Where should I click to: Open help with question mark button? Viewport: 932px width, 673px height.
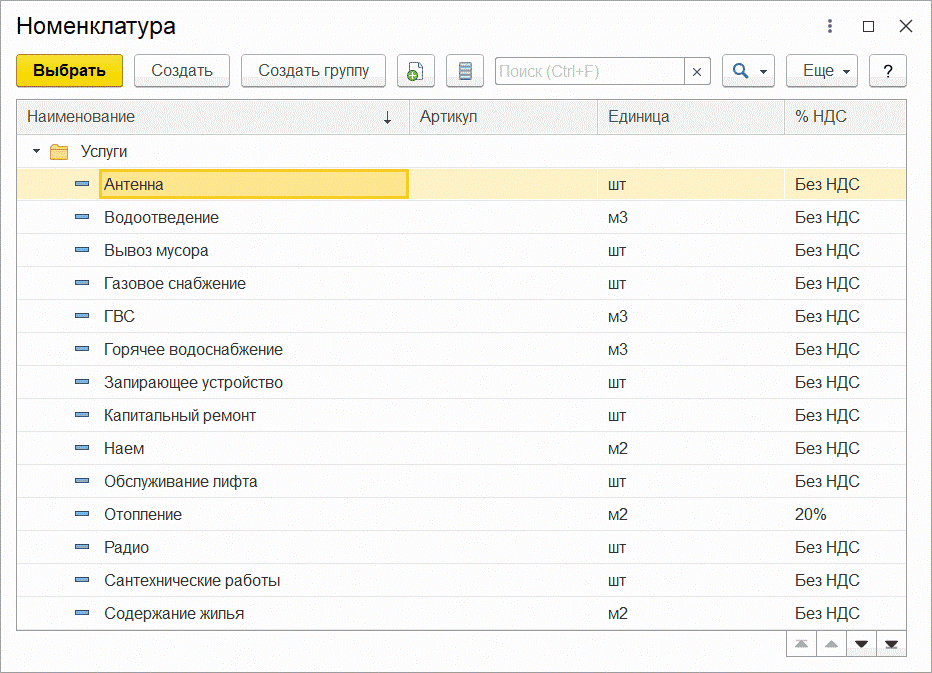pyautogui.click(x=887, y=71)
